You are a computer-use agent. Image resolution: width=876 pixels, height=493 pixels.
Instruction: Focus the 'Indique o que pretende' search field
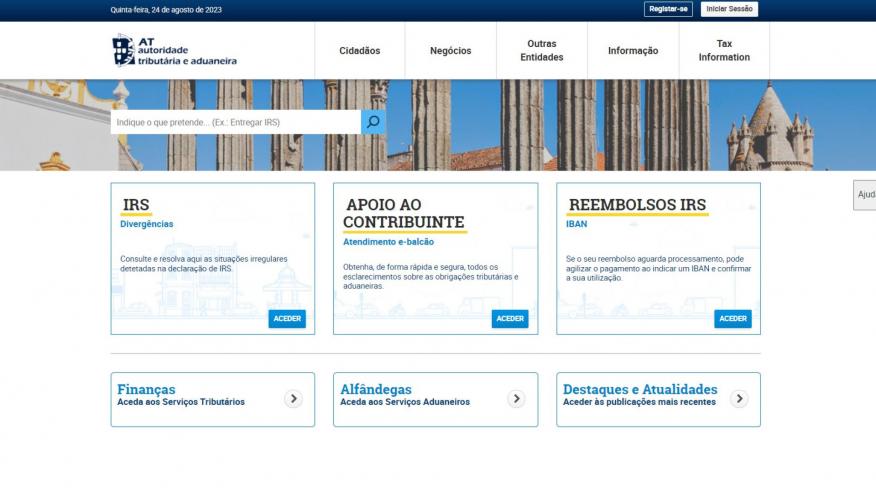tap(235, 122)
